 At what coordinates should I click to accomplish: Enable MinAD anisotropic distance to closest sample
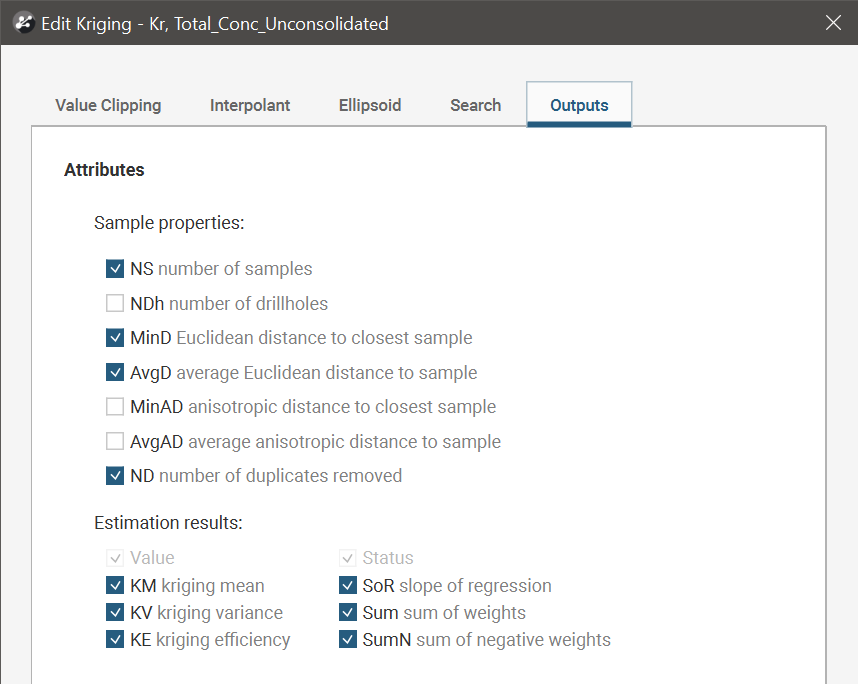click(x=115, y=407)
